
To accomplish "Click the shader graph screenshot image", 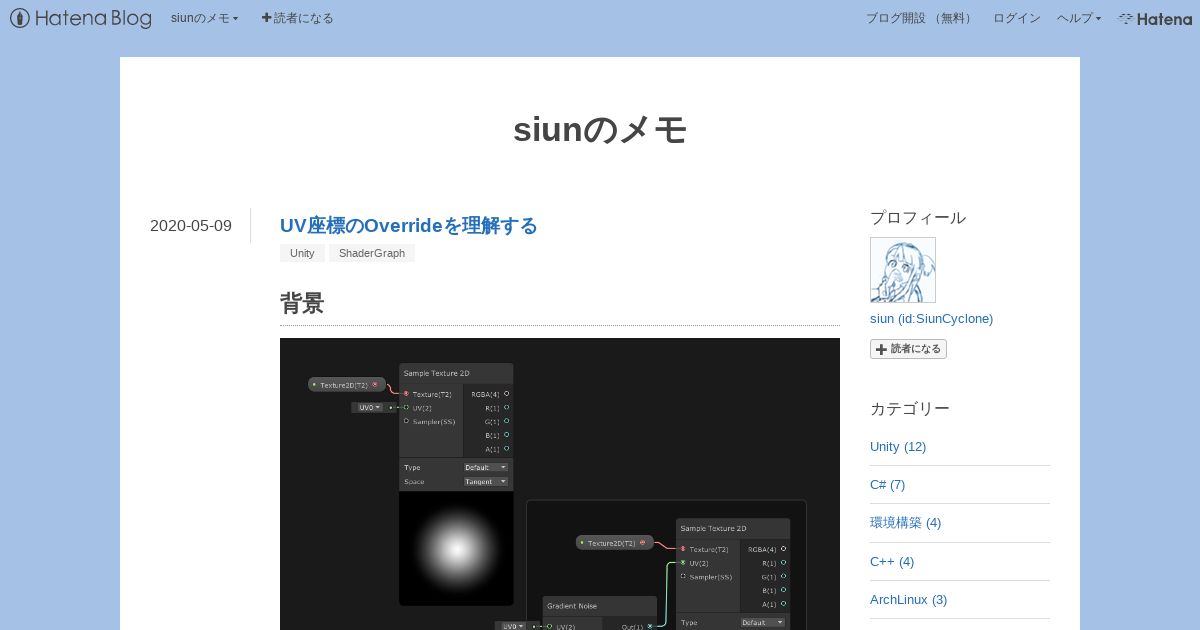I will pos(560,484).
